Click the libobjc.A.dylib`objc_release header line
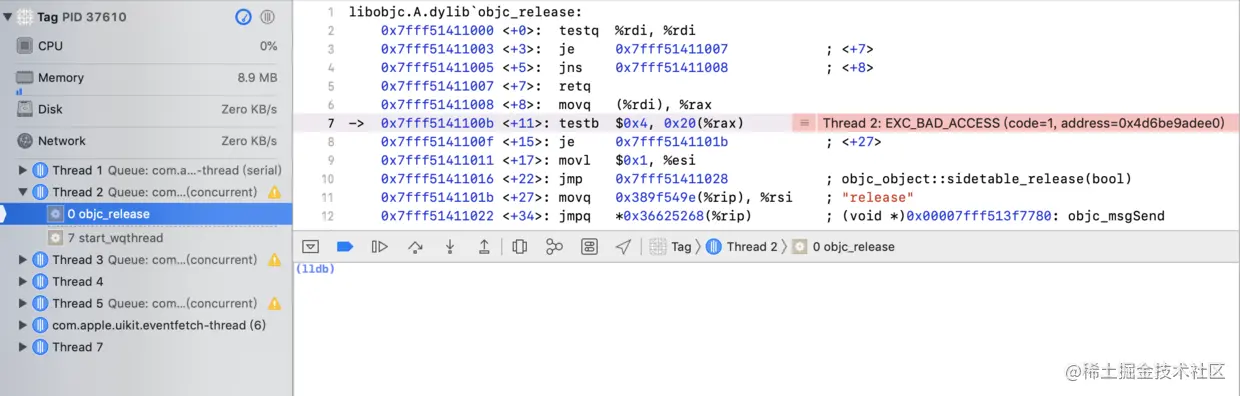Image resolution: width=1240 pixels, height=396 pixels. point(466,12)
